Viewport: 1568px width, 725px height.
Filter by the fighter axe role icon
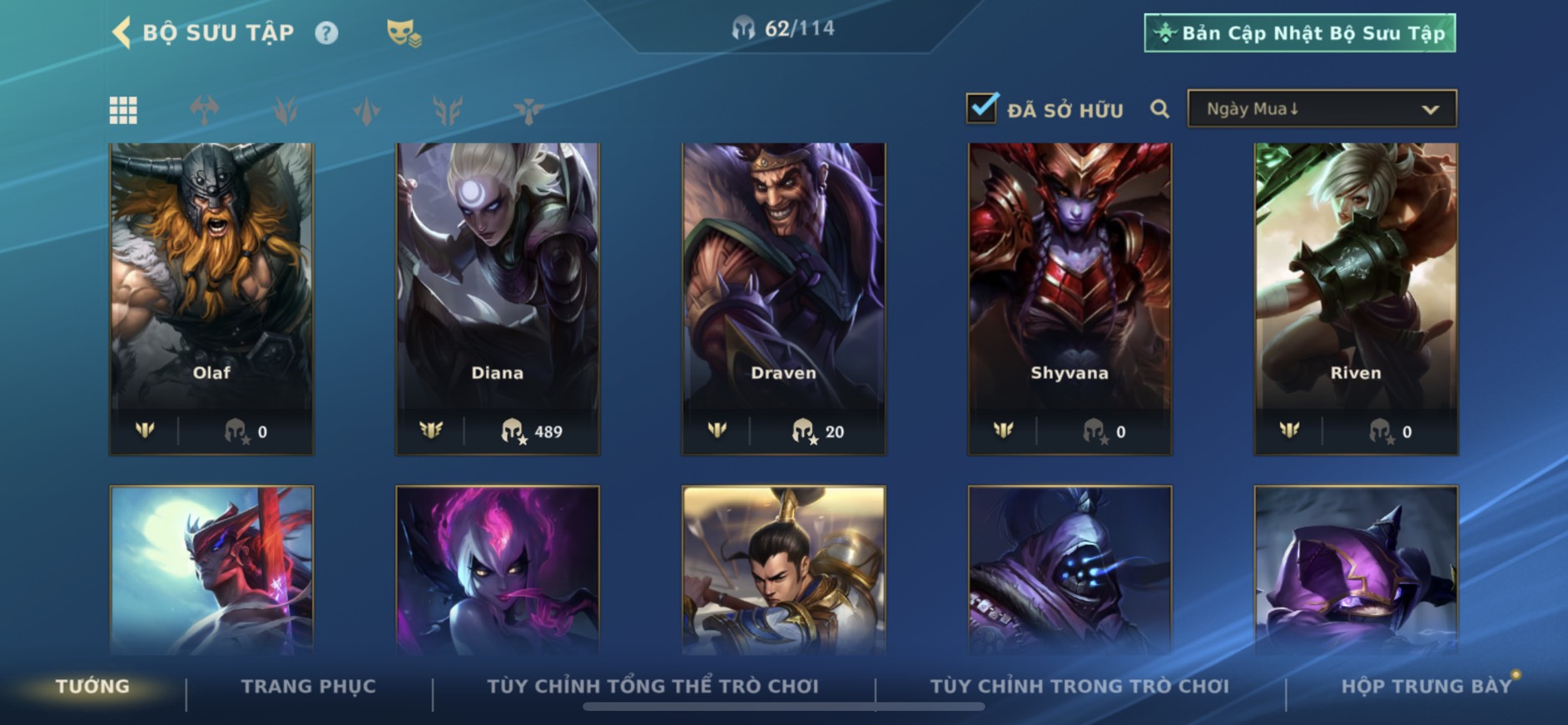[204, 110]
